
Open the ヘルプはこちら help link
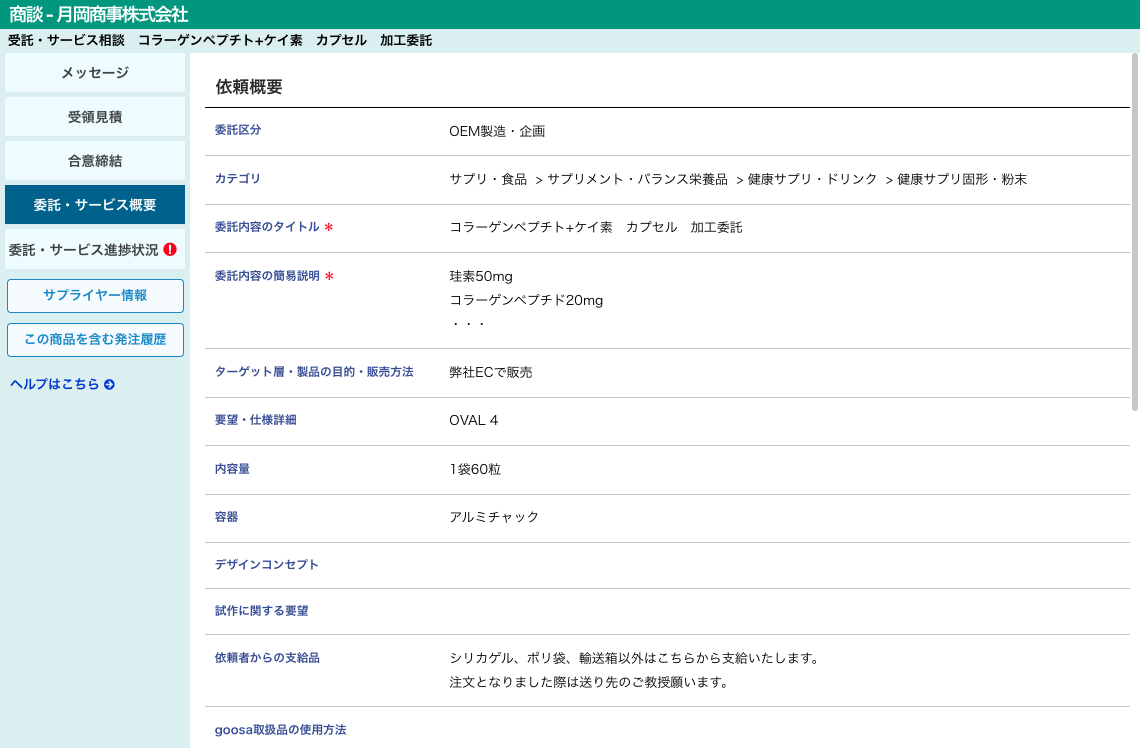(55, 384)
